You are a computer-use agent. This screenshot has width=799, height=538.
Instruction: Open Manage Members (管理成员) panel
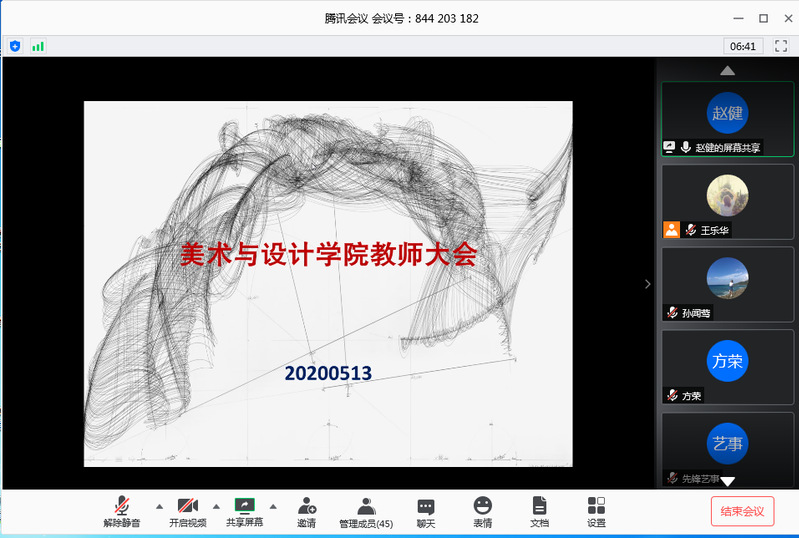366,511
